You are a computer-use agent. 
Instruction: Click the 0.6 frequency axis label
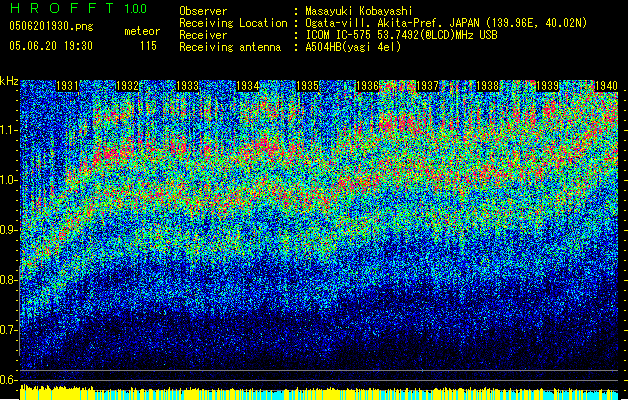click(x=9, y=379)
